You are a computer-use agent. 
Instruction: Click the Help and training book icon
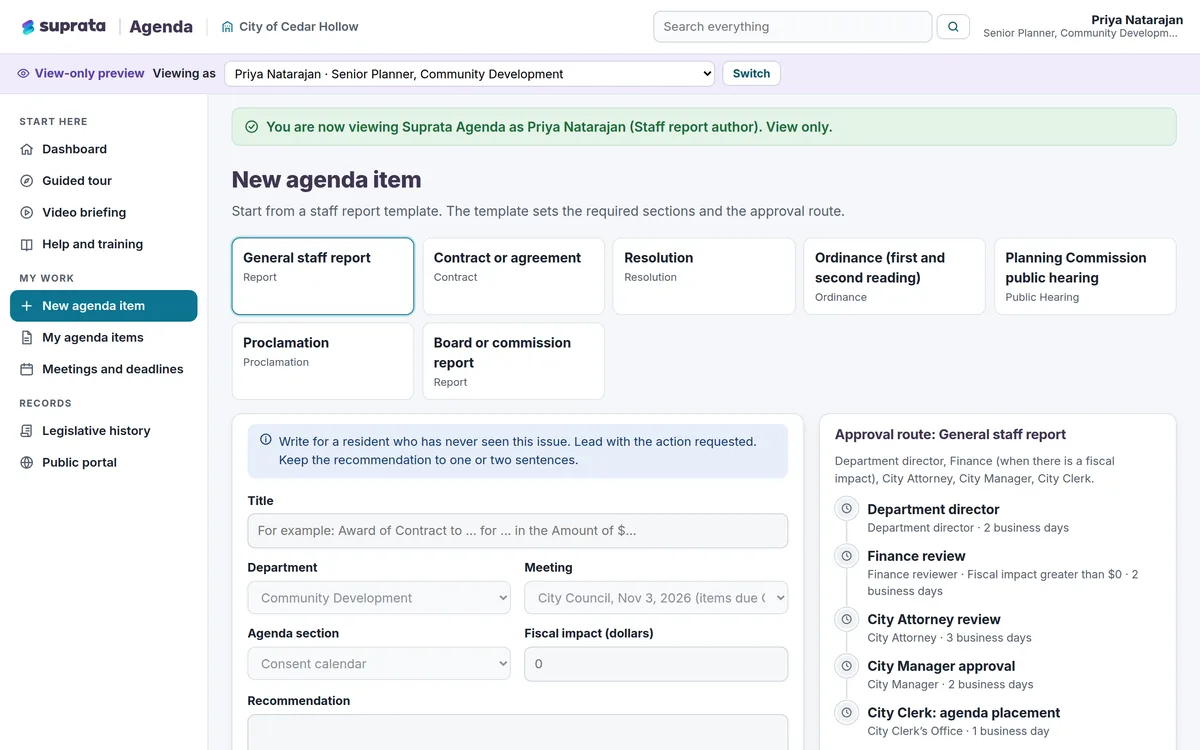27,244
